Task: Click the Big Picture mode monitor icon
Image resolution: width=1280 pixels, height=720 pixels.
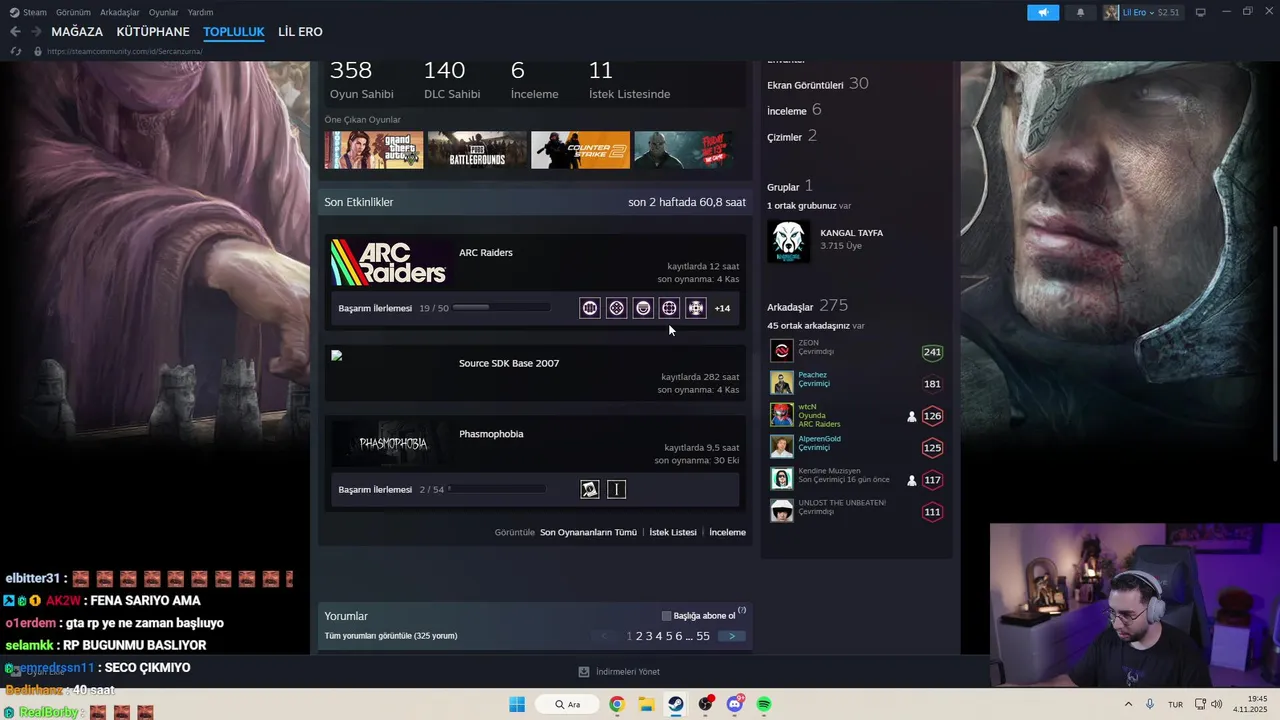Action: coord(1200,12)
